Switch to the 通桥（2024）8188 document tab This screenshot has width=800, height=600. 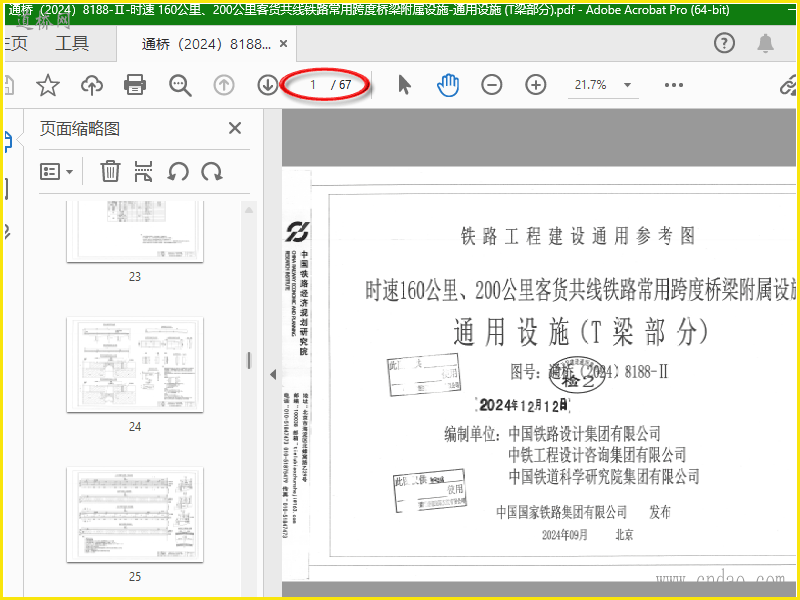pyautogui.click(x=206, y=44)
